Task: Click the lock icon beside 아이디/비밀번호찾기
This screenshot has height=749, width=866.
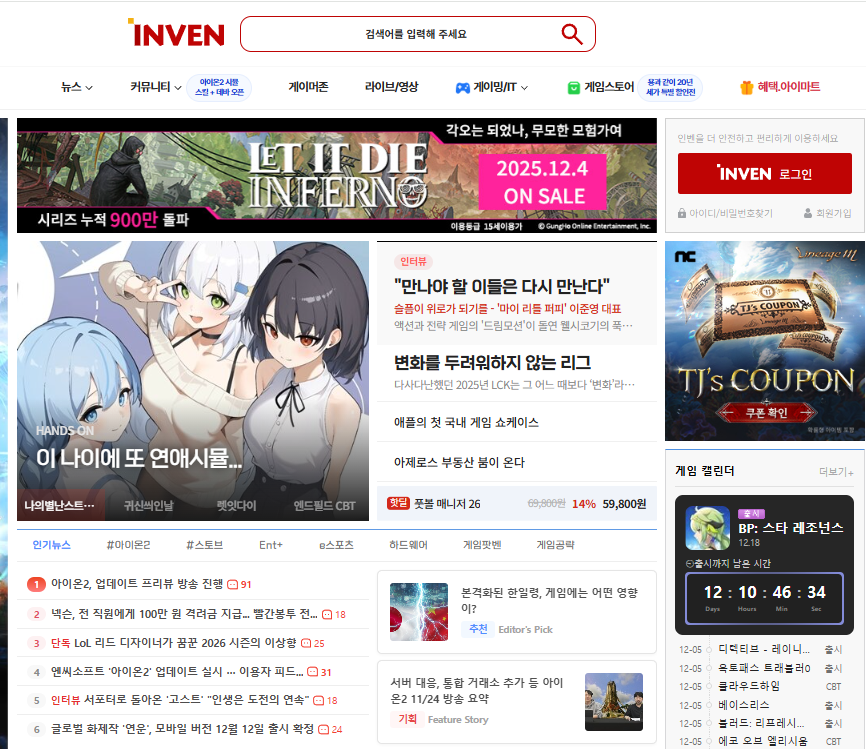Action: 682,213
